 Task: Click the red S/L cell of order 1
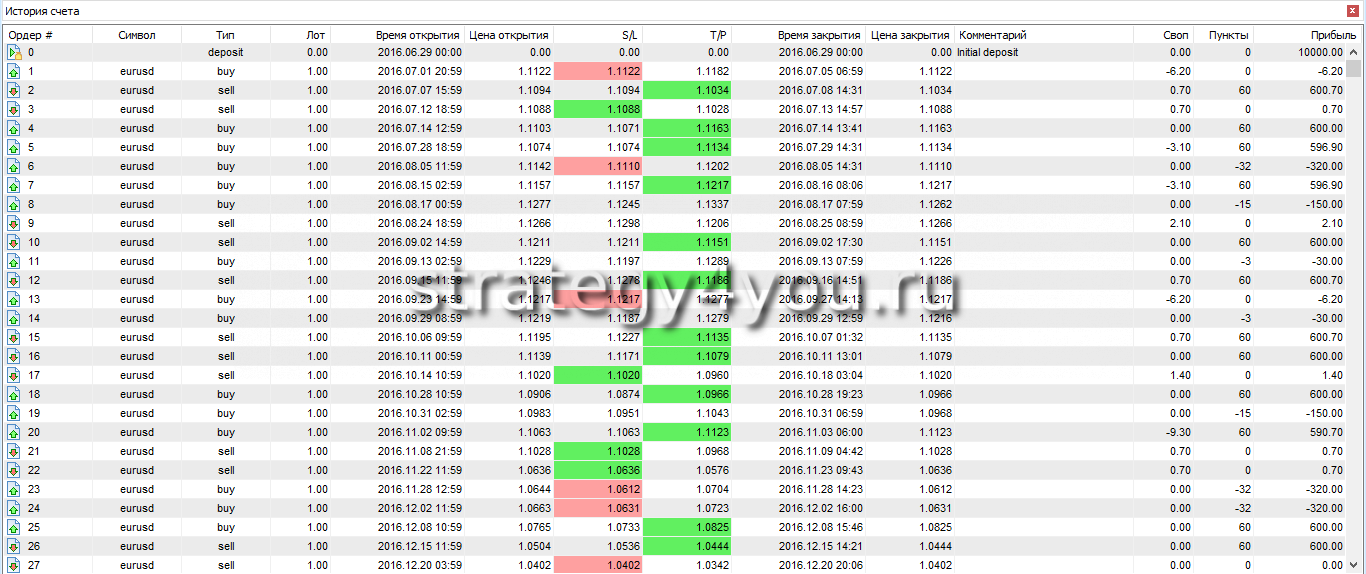tap(597, 71)
